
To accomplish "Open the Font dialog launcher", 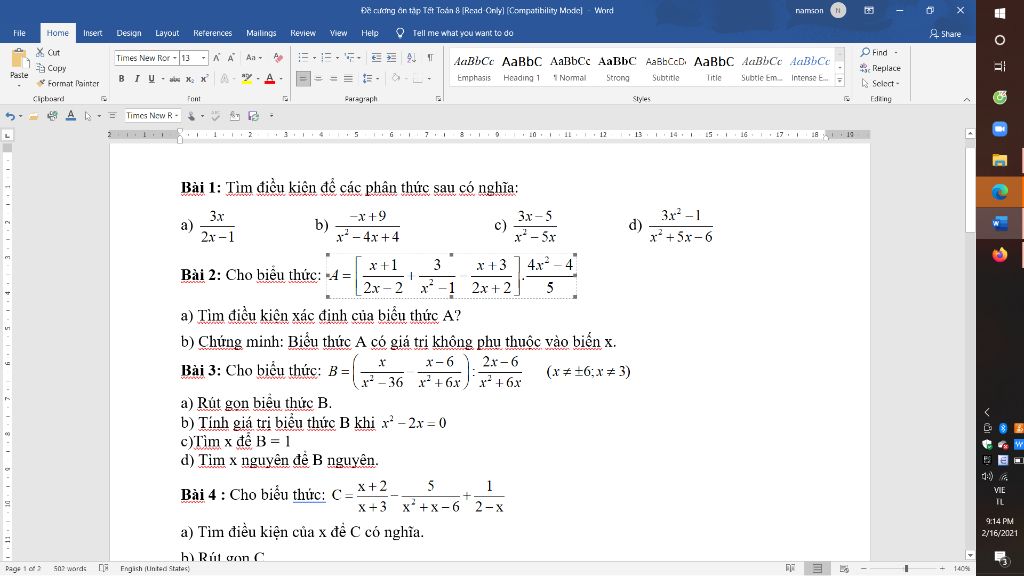I will point(285,99).
